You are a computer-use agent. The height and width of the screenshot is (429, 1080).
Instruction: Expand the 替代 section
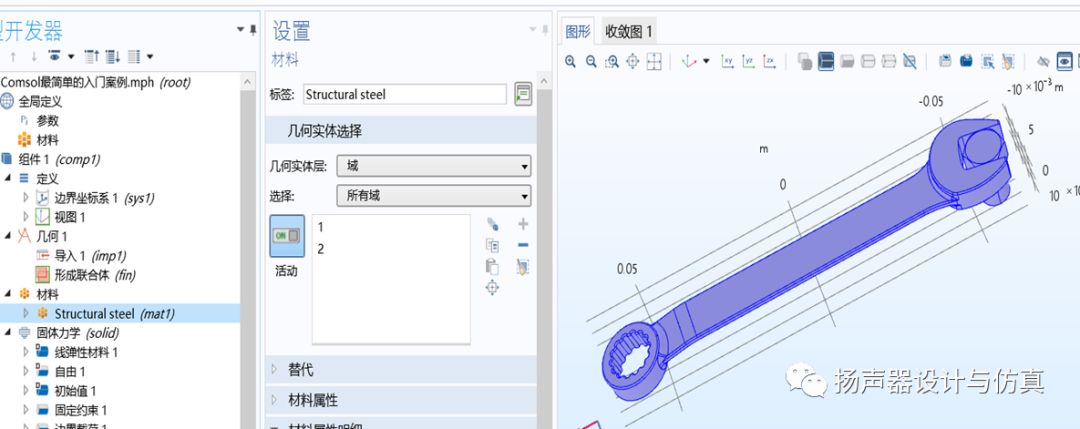coord(300,370)
